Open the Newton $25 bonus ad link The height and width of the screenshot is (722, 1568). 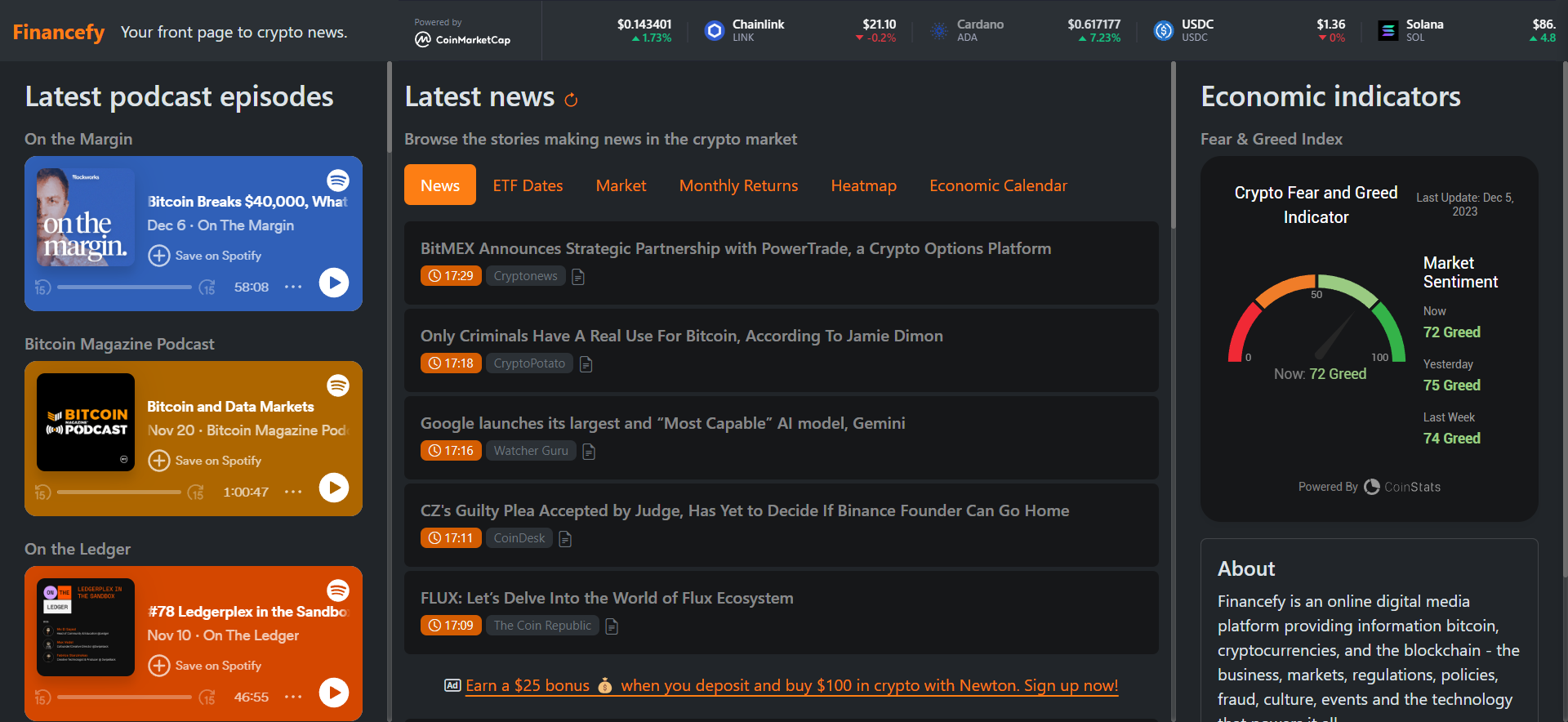pos(791,685)
